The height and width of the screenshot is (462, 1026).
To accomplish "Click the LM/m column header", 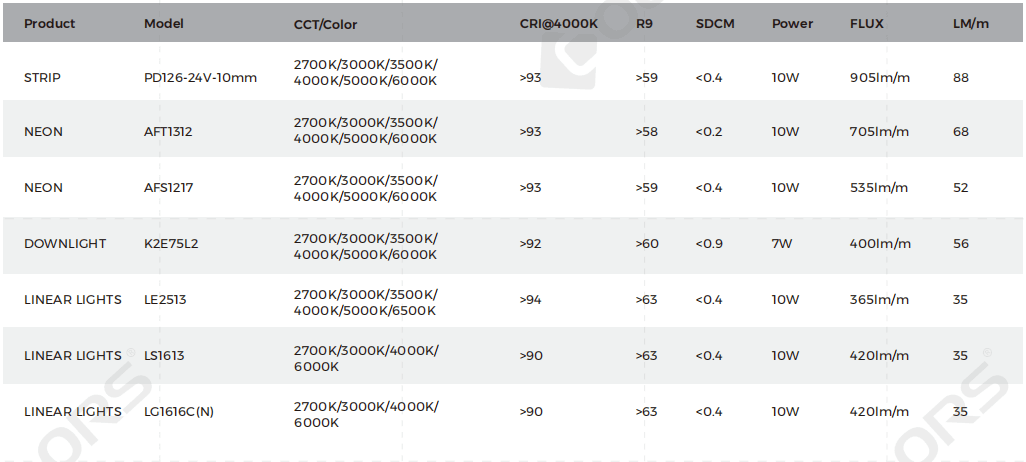I will 971,24.
